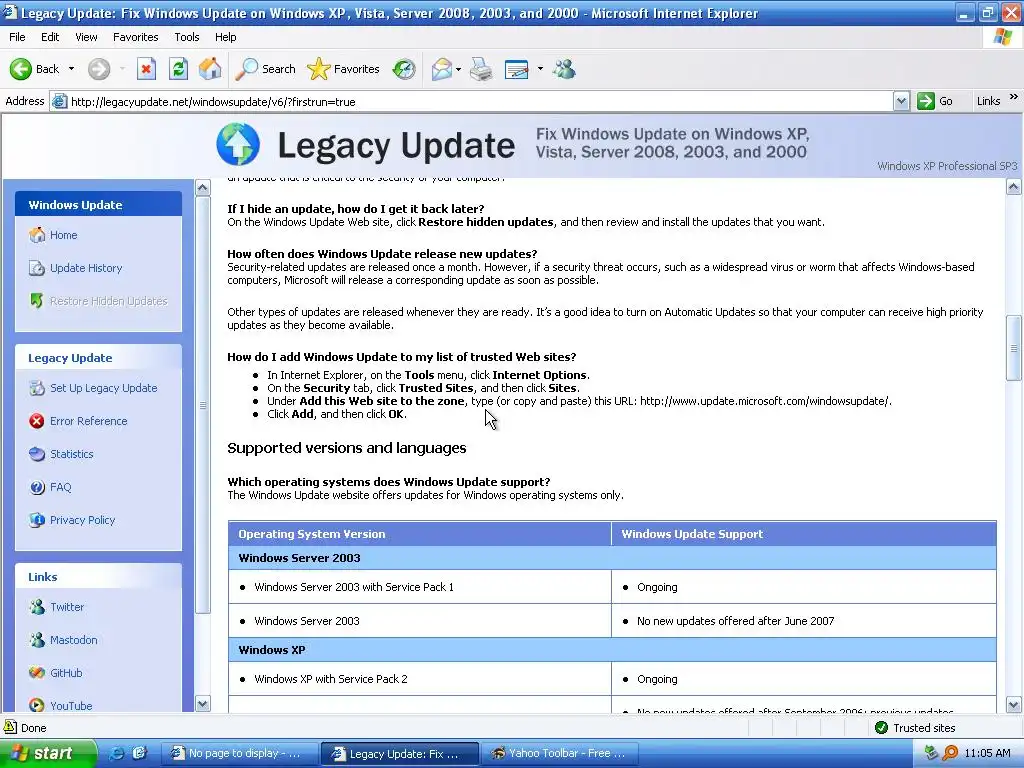Open the Favorites menu

click(x=135, y=37)
